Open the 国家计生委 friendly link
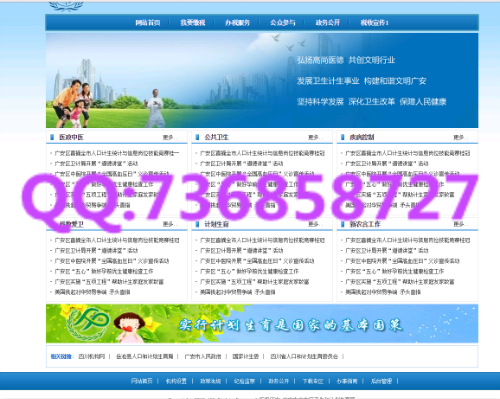Viewport: 500px width, 399px height. [x=246, y=357]
